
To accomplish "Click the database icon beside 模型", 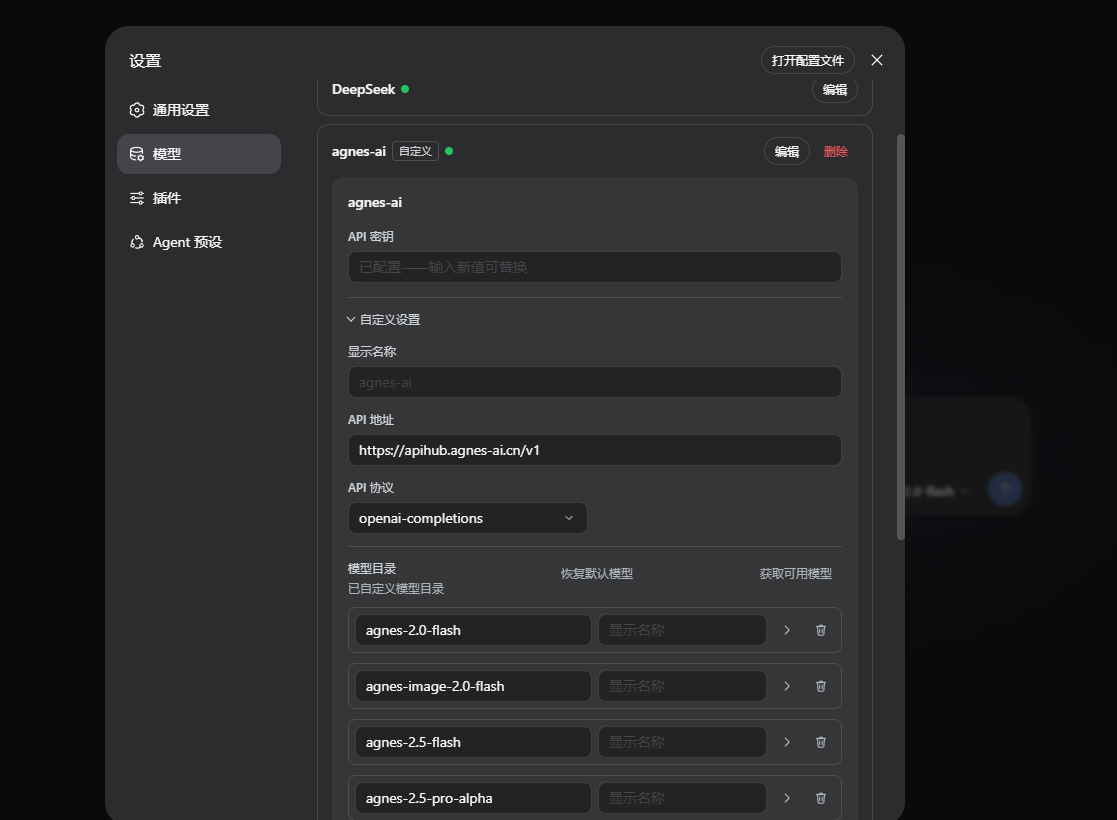I will tap(137, 154).
